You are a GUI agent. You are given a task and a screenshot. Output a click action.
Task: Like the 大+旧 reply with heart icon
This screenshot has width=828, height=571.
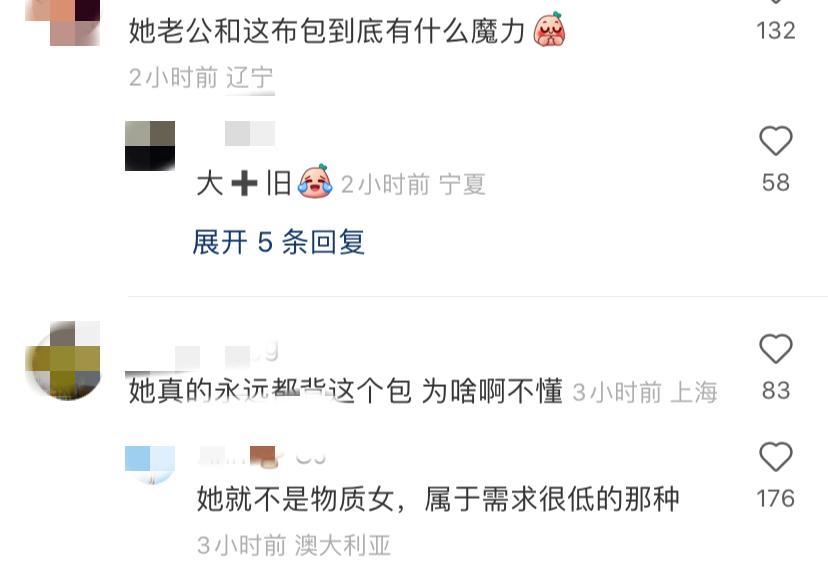tap(776, 141)
